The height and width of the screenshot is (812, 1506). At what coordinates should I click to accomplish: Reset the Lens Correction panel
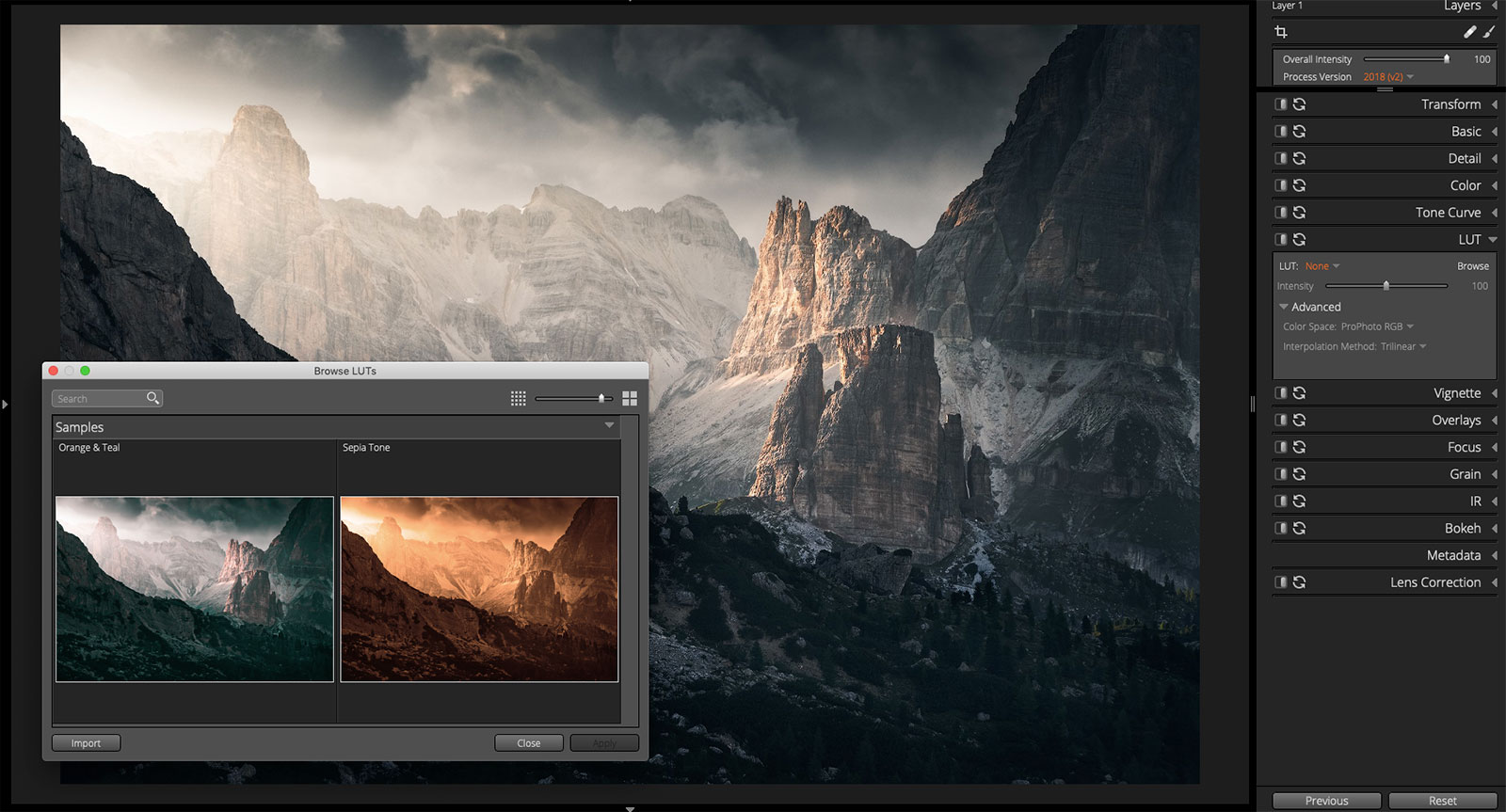1299,582
